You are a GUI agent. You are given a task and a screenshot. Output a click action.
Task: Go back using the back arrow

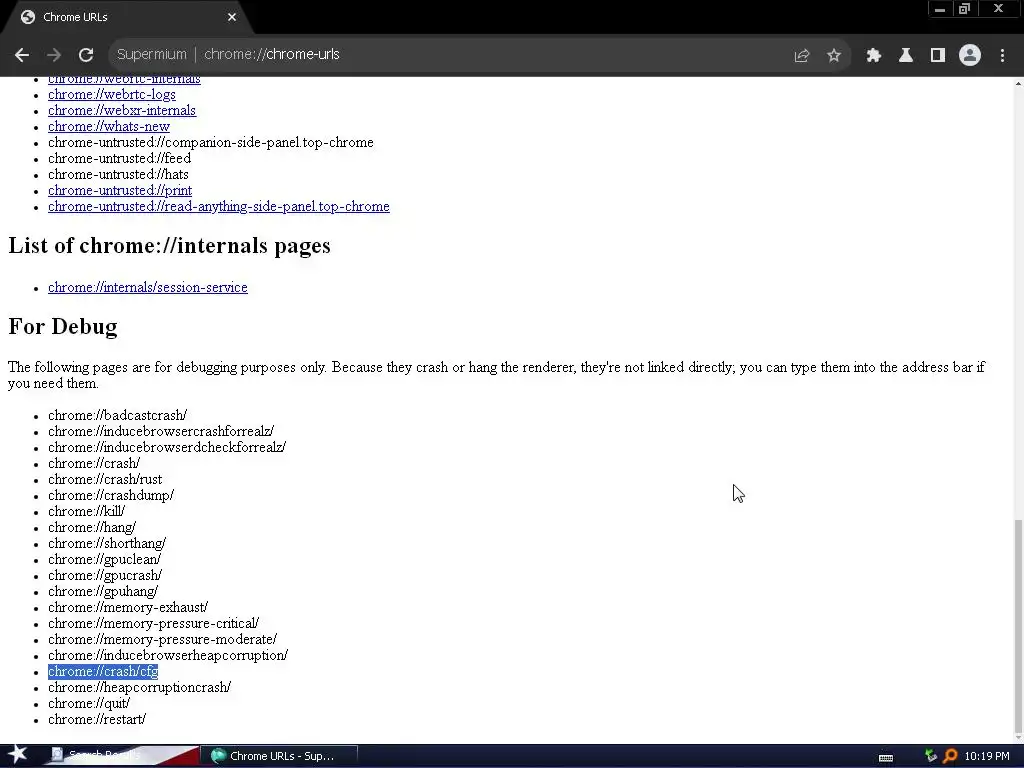click(x=22, y=55)
